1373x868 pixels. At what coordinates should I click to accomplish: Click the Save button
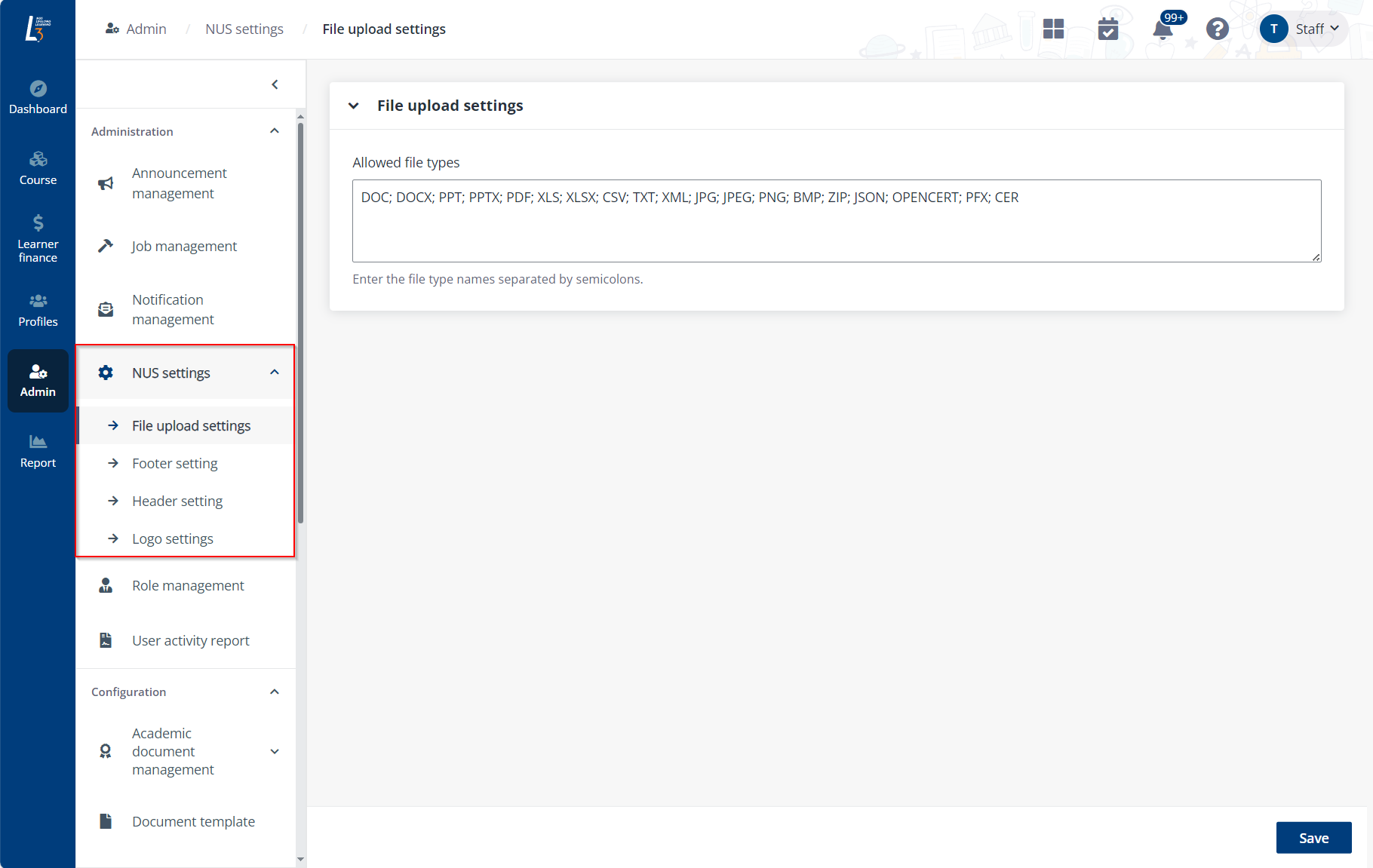click(1313, 838)
